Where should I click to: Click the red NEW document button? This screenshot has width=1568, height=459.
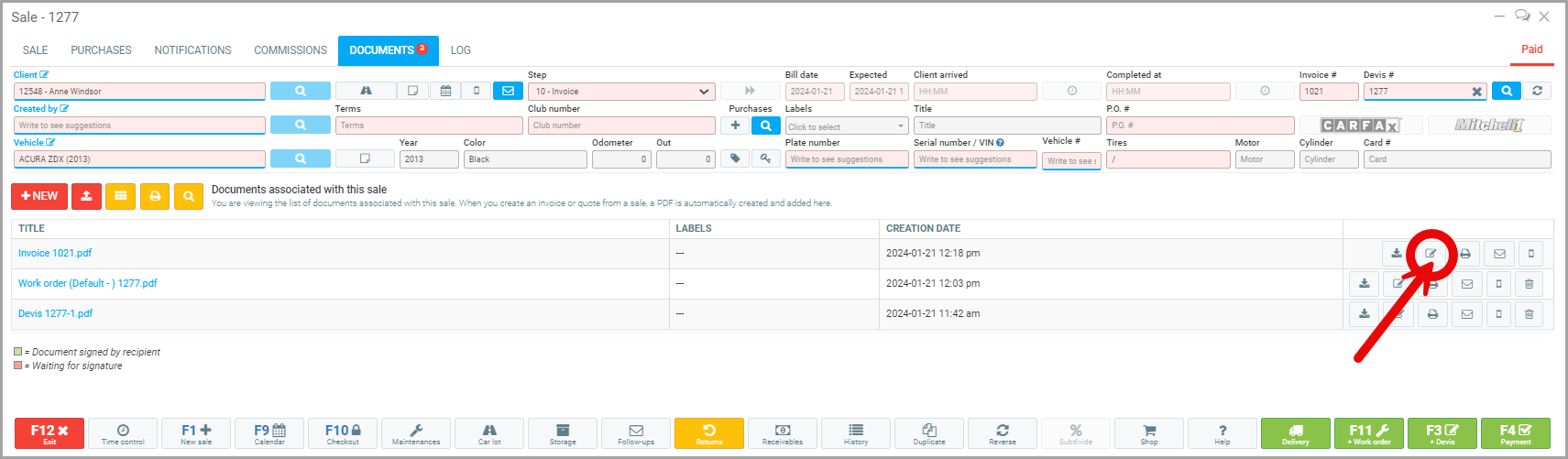pyautogui.click(x=39, y=196)
